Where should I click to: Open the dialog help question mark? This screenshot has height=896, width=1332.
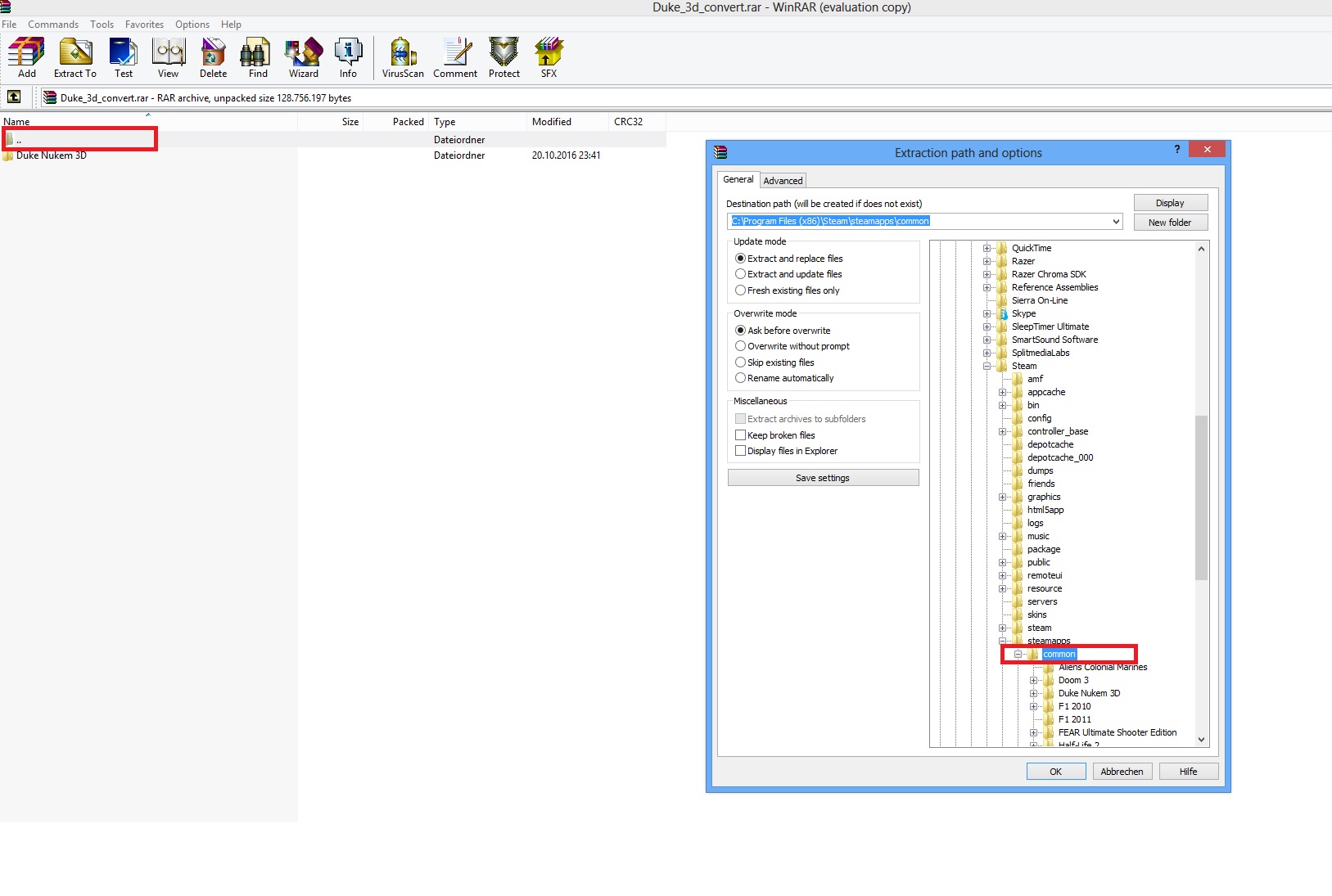(x=1177, y=149)
